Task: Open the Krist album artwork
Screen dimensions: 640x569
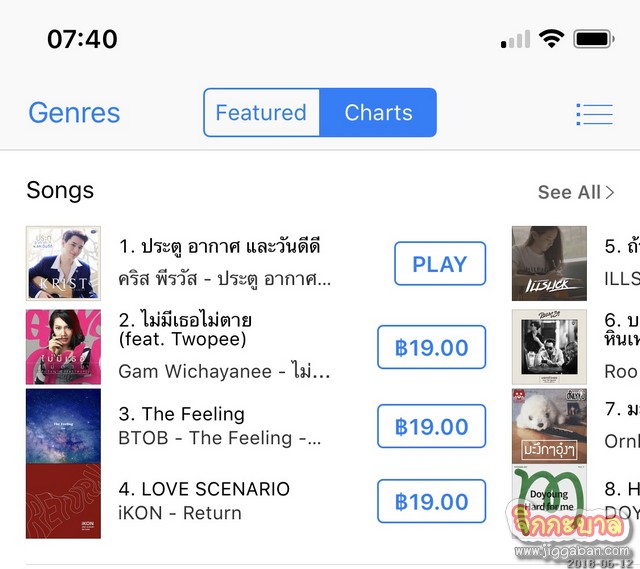Action: (x=63, y=263)
